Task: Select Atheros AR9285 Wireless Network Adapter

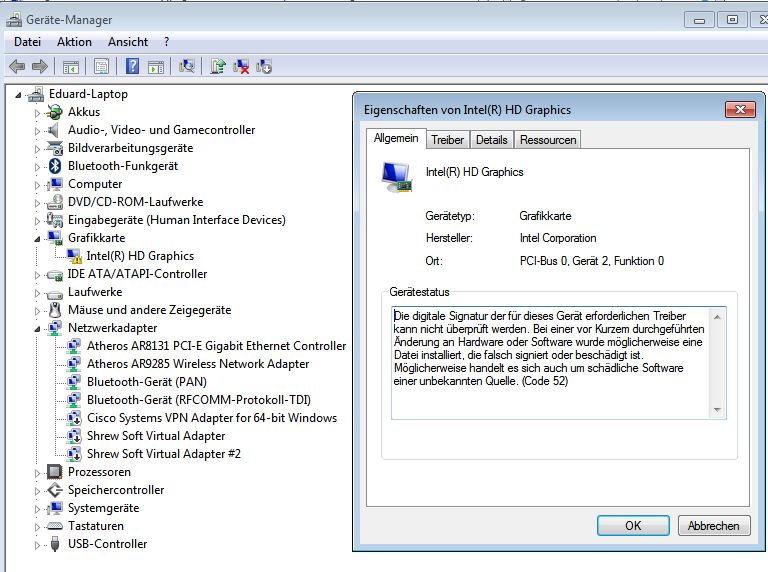Action: 198,364
